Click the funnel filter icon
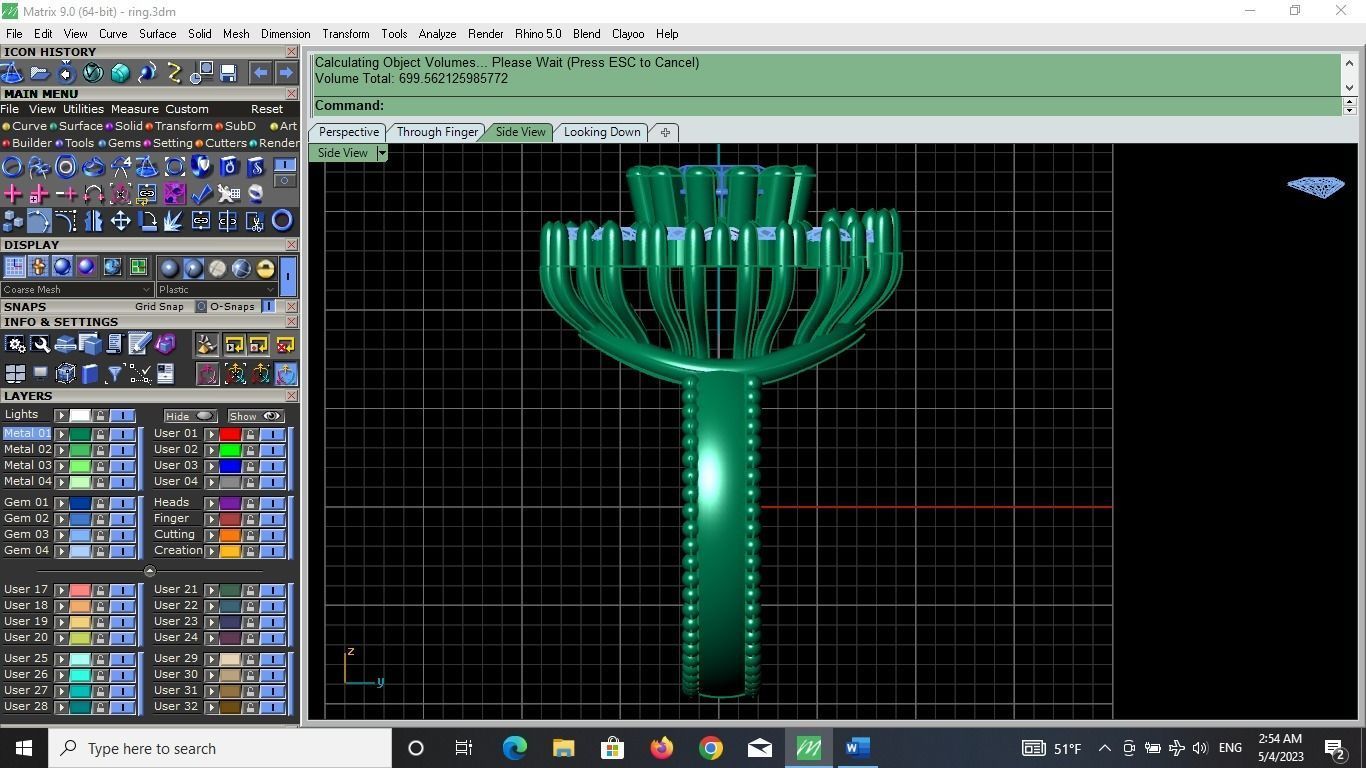The image size is (1366, 768). 115,373
